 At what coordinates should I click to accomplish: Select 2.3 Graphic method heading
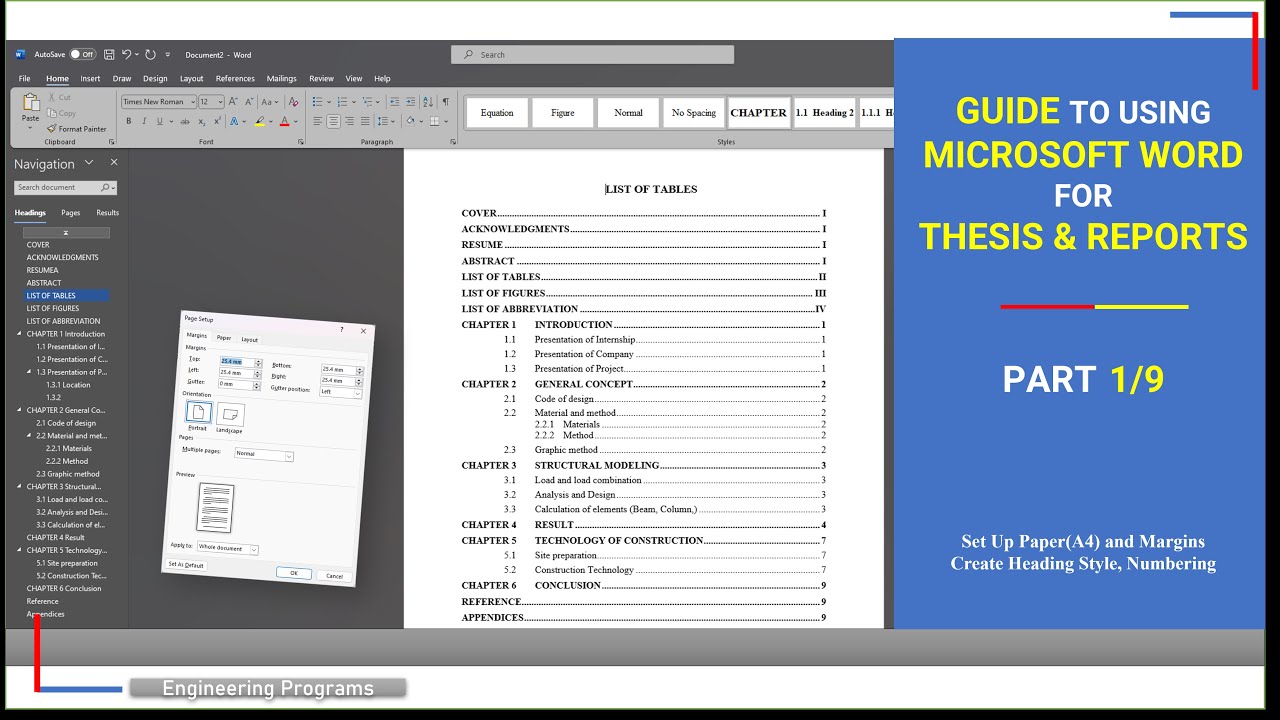coord(68,474)
